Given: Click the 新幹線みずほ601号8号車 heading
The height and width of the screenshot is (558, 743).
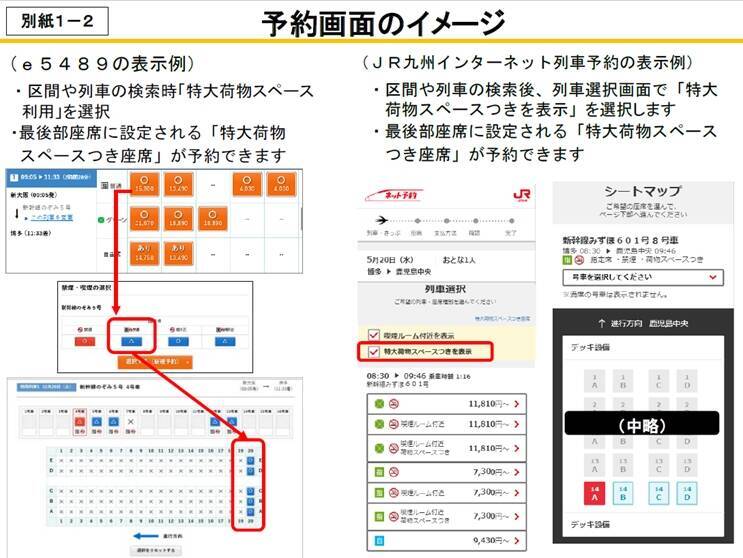Looking at the screenshot, I should pyautogui.click(x=620, y=241).
